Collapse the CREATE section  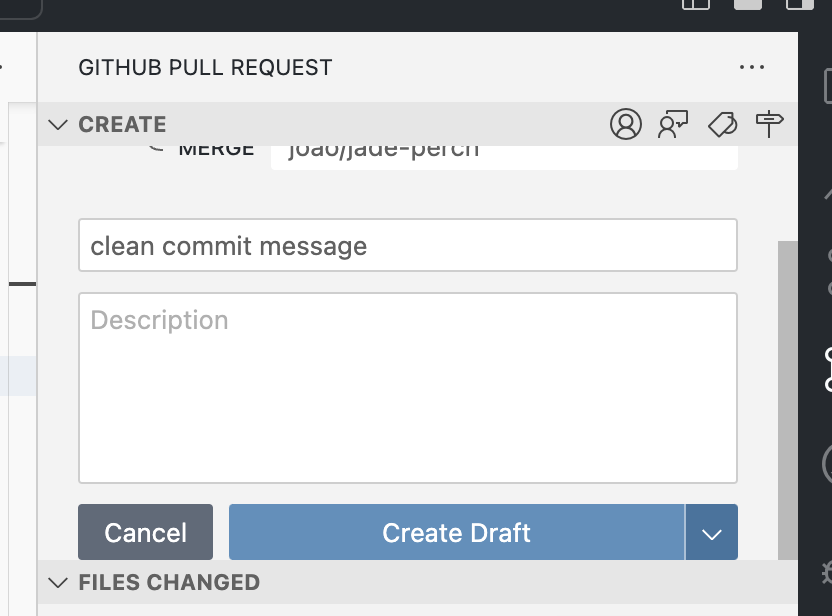point(58,124)
